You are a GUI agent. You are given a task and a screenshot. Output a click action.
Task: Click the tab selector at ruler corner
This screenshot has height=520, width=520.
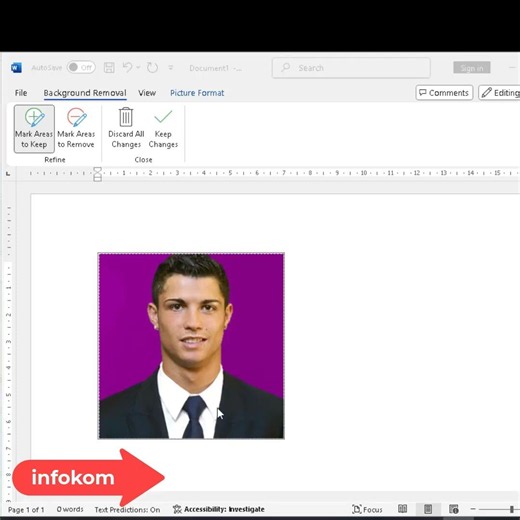8,173
